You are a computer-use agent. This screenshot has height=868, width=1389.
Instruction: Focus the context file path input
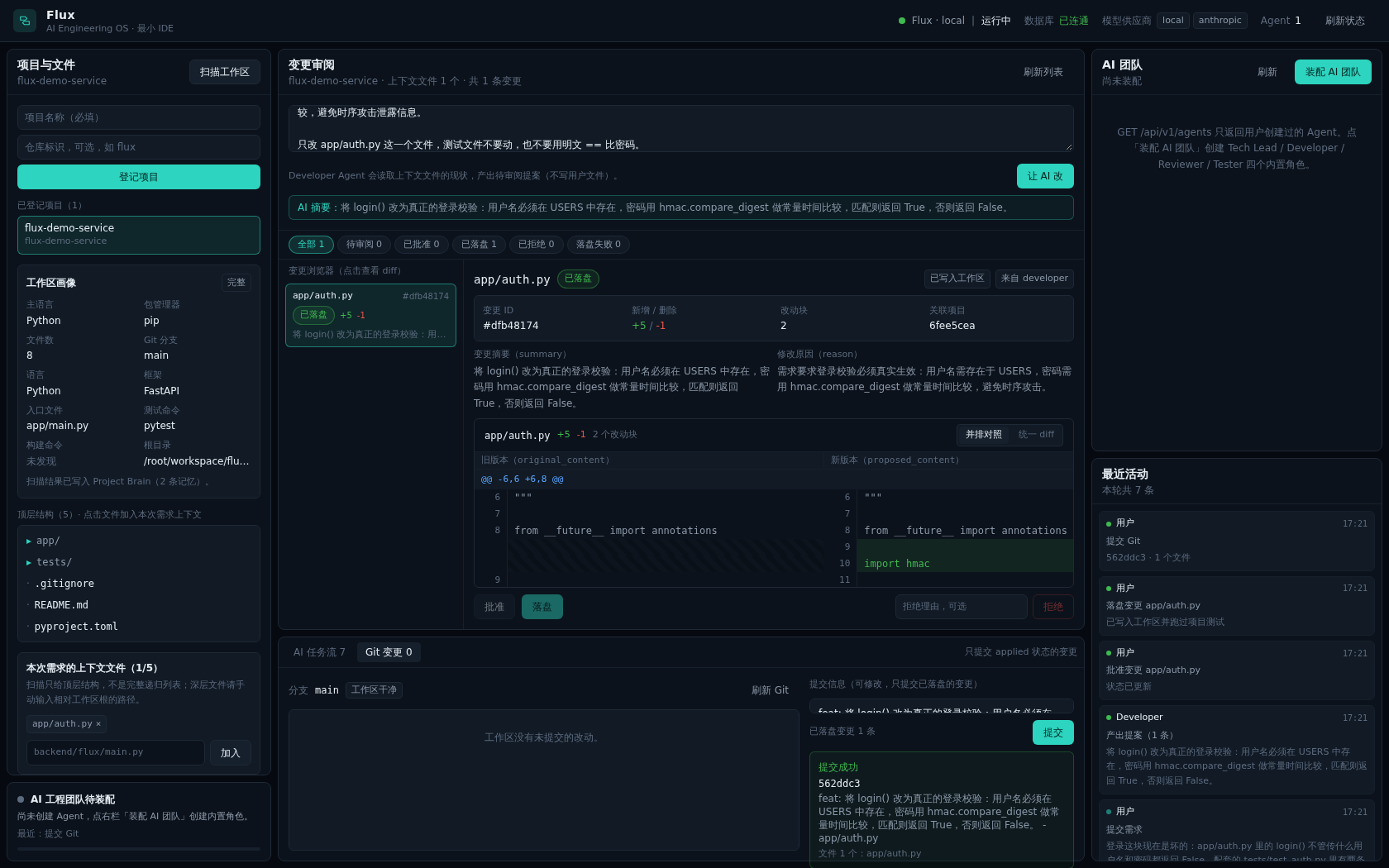[x=116, y=752]
